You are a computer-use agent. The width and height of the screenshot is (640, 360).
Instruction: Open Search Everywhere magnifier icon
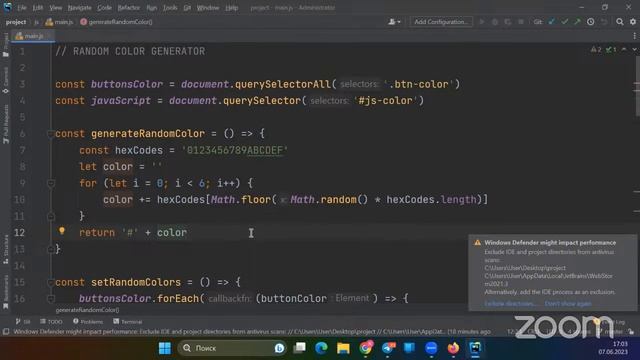click(620, 22)
